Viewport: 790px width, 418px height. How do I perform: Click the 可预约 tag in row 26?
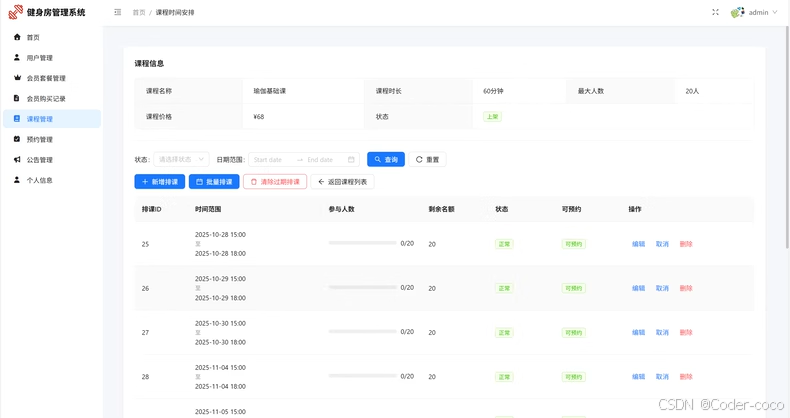pyautogui.click(x=573, y=288)
